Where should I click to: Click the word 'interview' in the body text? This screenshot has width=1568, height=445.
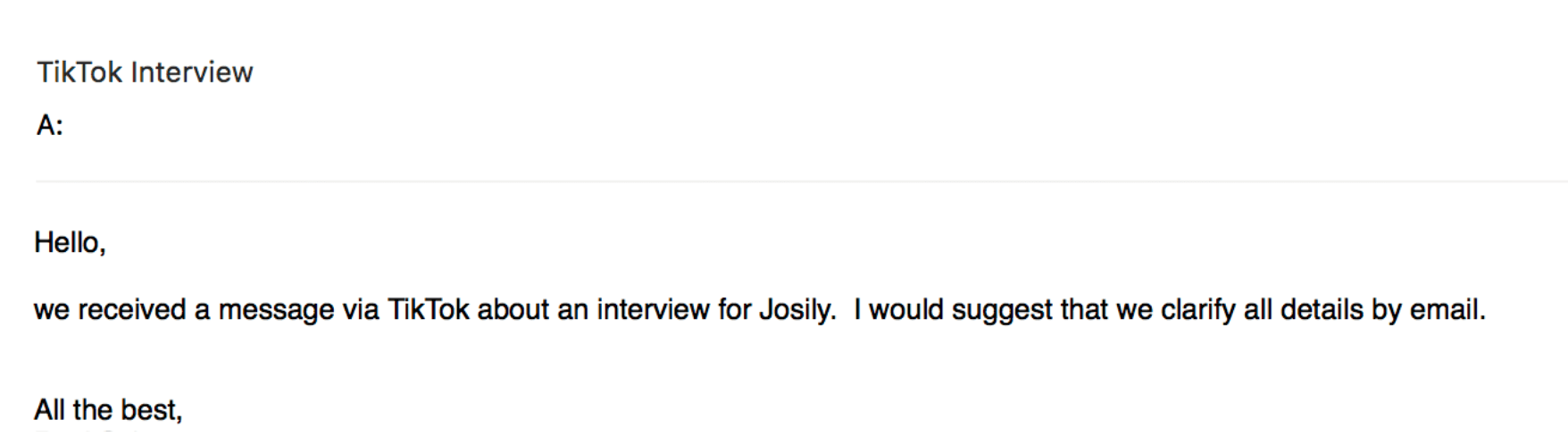point(653,309)
